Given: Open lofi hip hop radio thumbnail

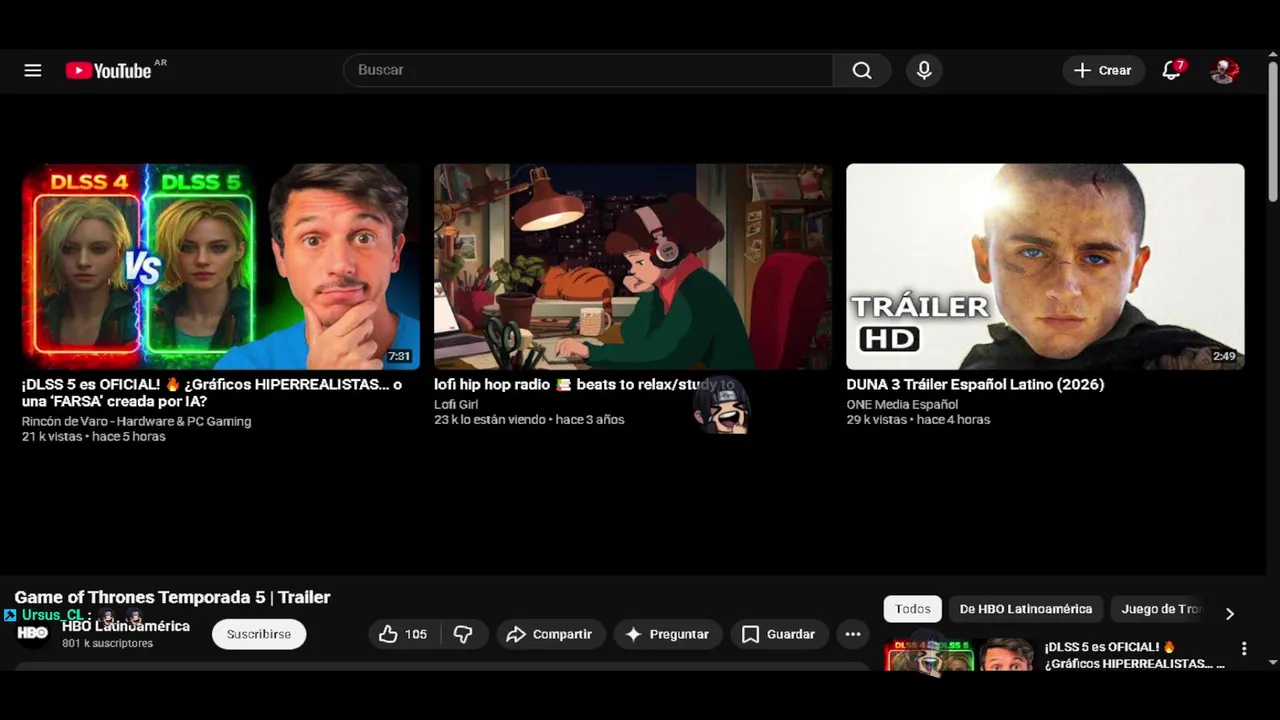Looking at the screenshot, I should tap(633, 267).
